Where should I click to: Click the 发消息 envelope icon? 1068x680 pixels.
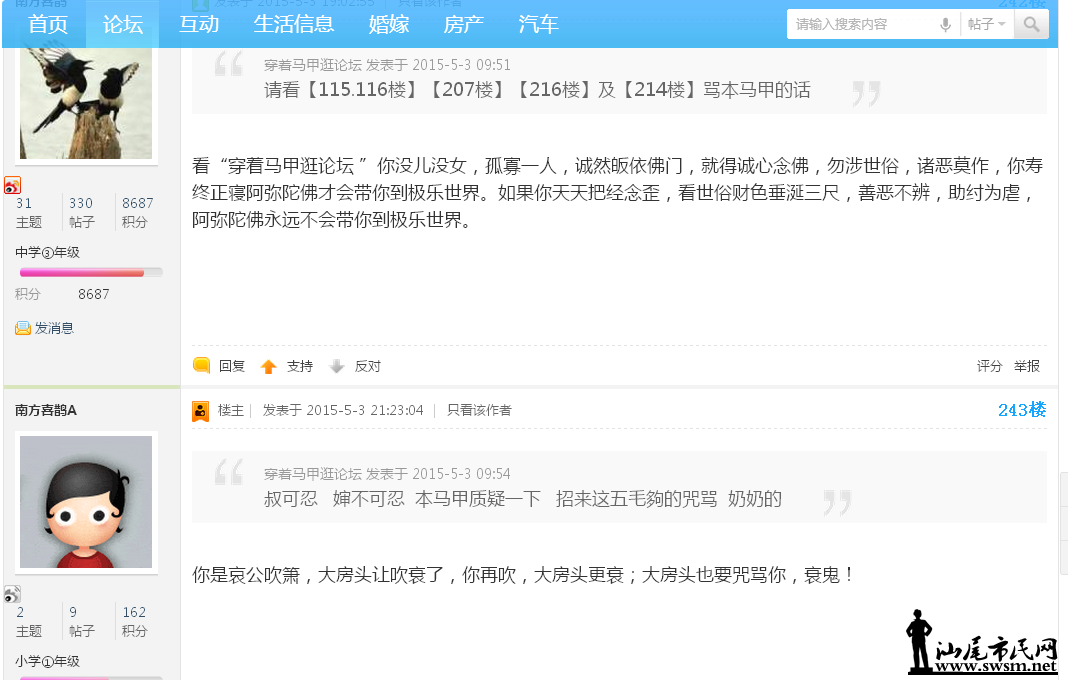coord(23,328)
